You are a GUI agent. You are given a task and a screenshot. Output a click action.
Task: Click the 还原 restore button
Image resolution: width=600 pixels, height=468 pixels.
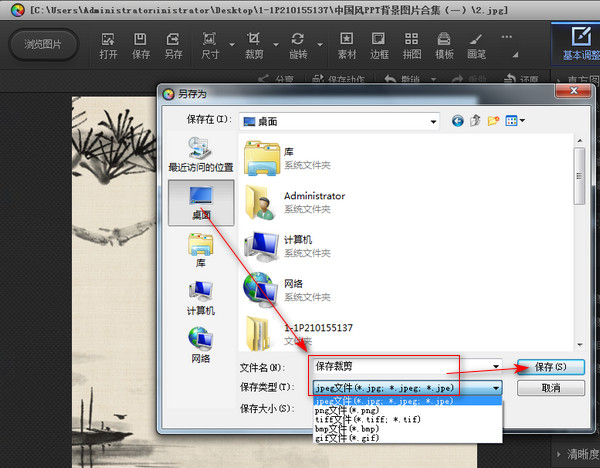coord(522,79)
